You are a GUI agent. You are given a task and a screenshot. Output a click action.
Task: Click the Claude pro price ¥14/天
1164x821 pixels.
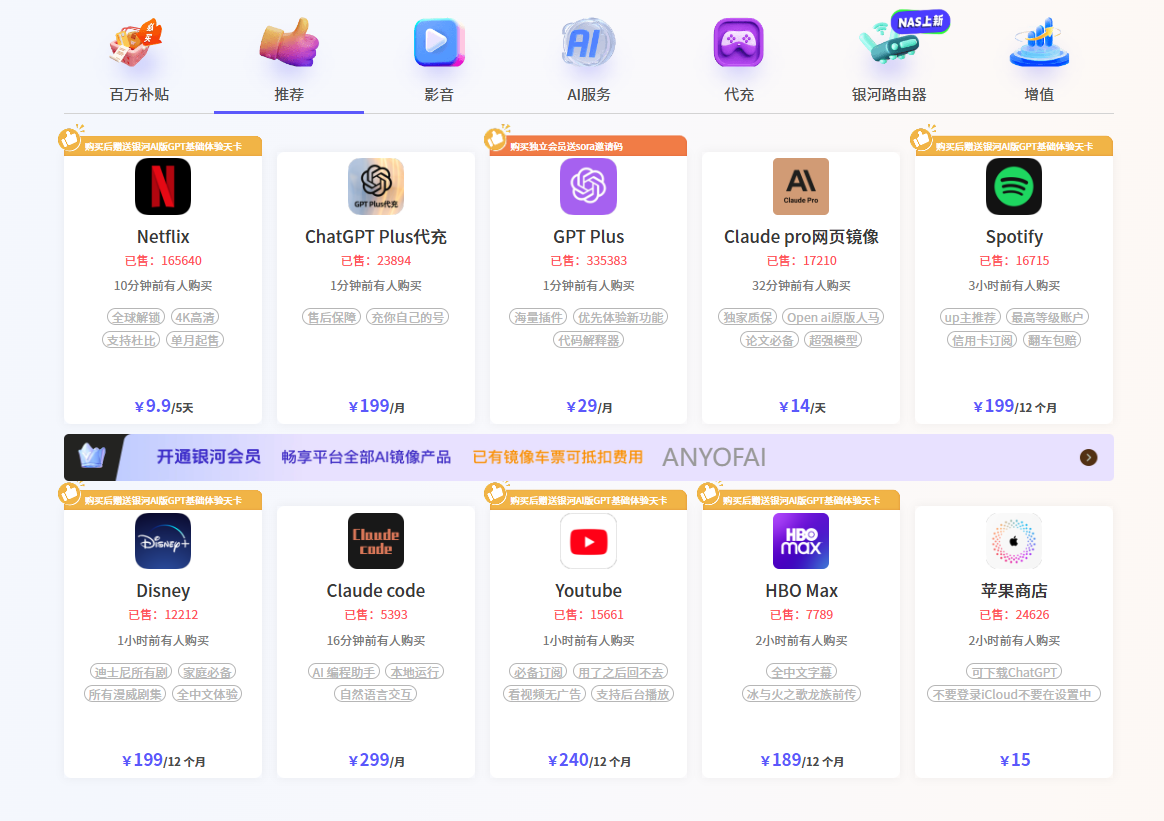pyautogui.click(x=802, y=406)
